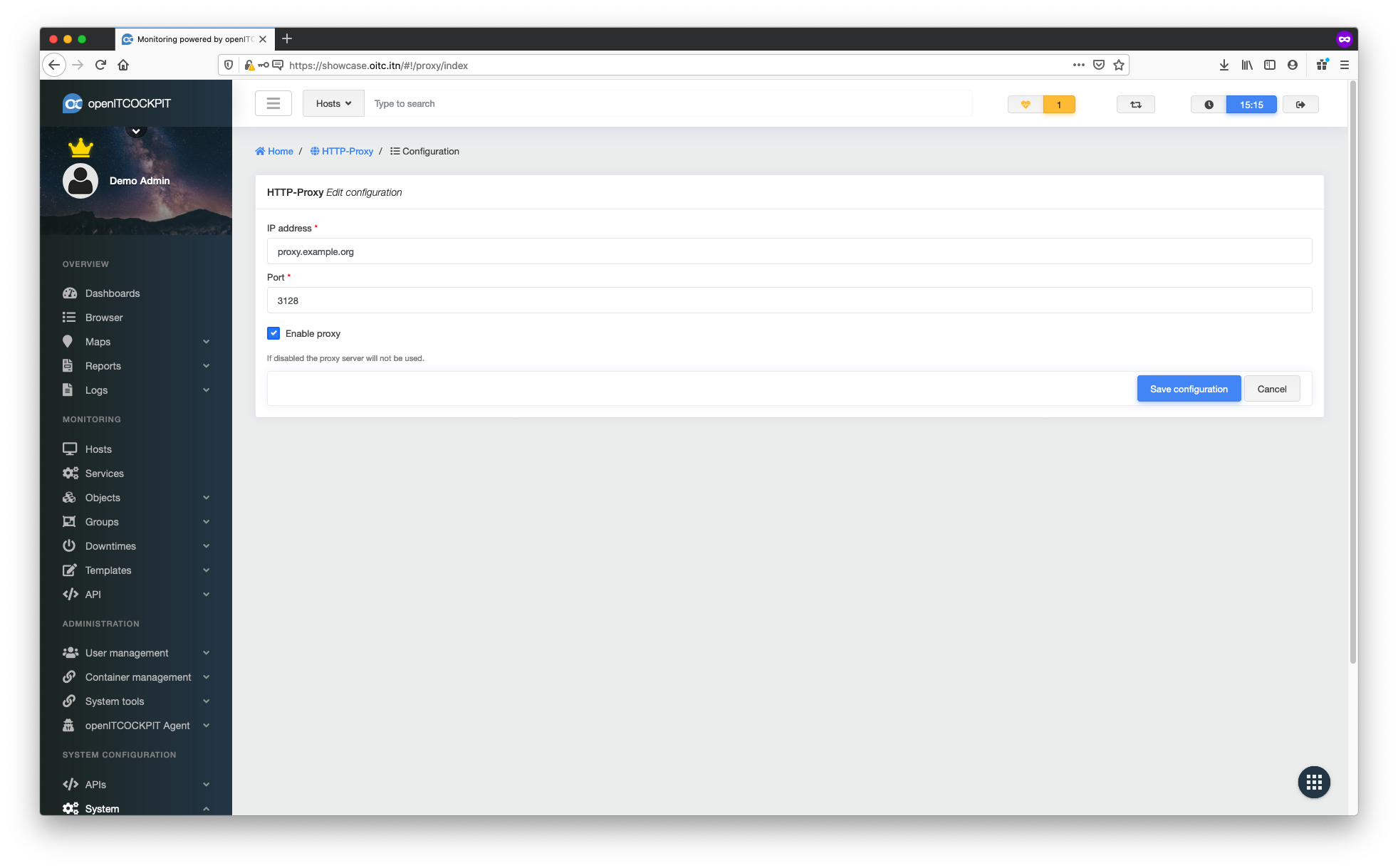Click the orange badge showing 1
This screenshot has width=1398, height=868.
pos(1059,105)
